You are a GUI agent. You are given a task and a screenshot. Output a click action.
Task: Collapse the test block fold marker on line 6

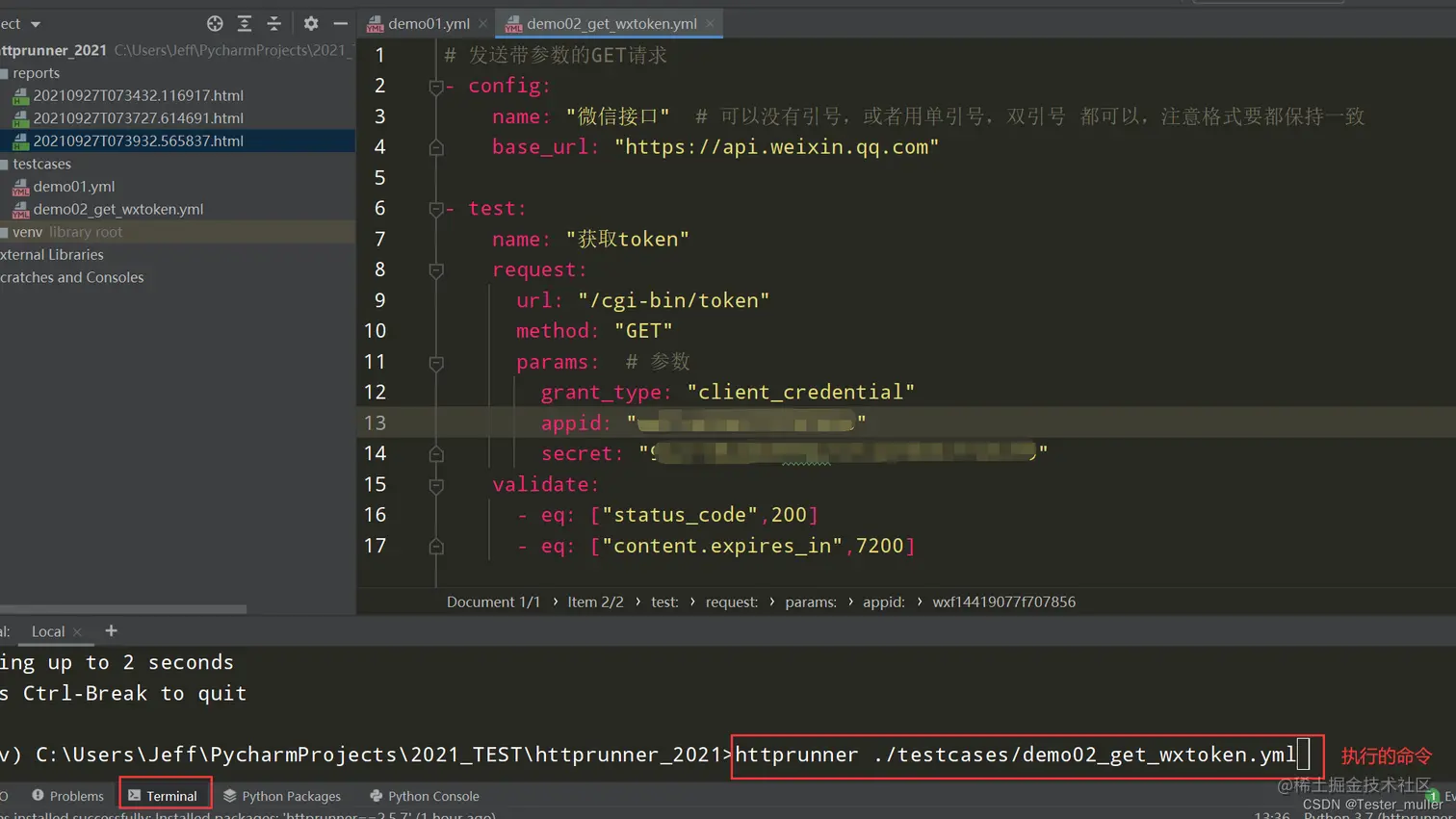(436, 209)
